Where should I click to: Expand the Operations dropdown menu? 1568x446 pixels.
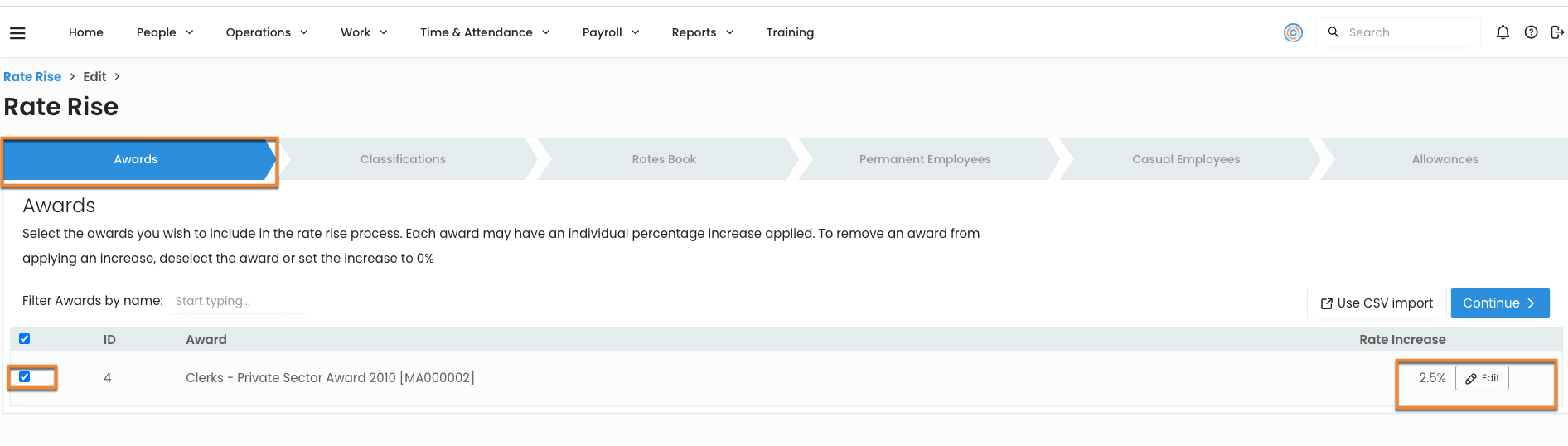pos(267,32)
